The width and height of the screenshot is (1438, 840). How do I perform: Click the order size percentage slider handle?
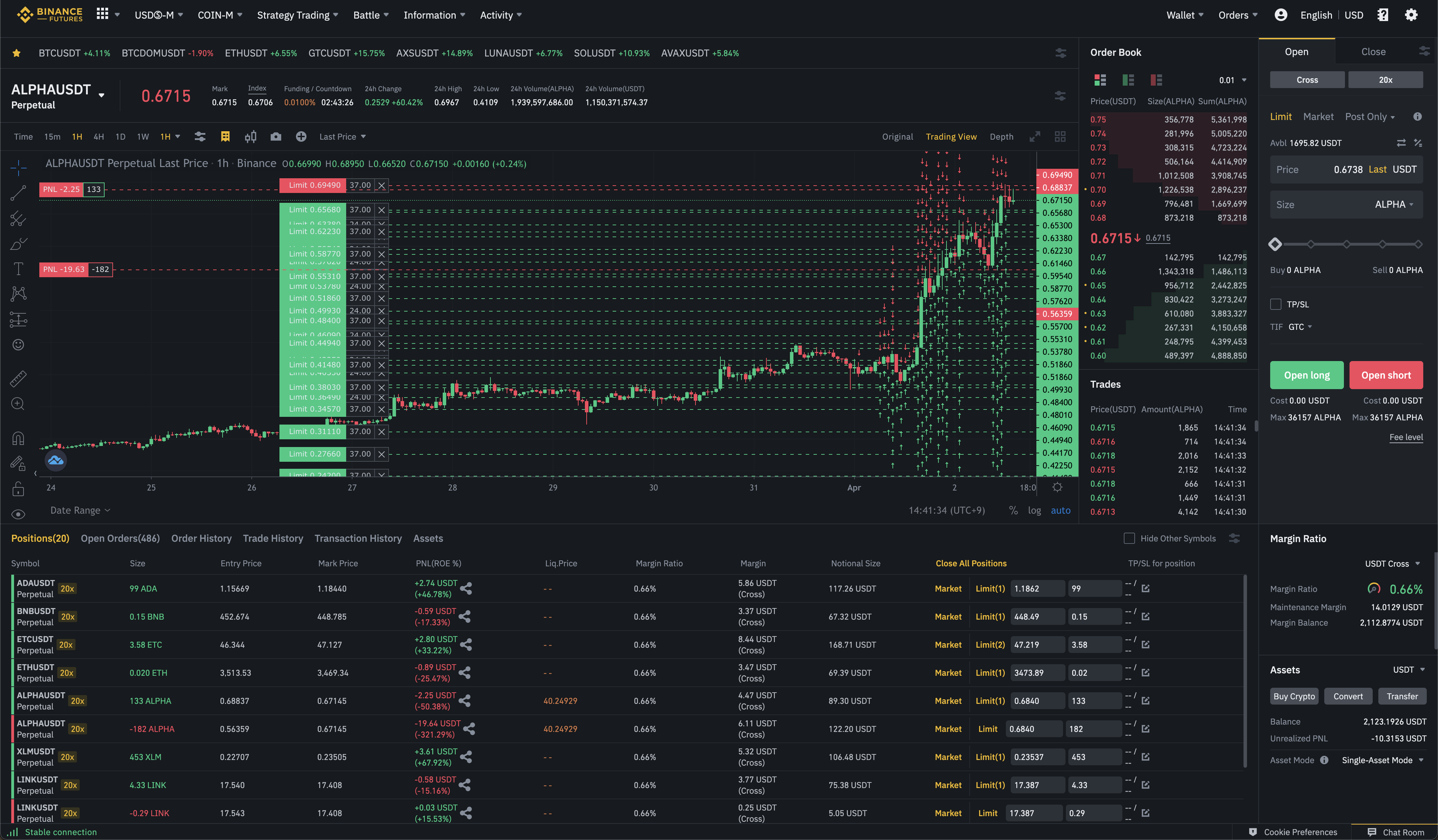click(x=1275, y=244)
